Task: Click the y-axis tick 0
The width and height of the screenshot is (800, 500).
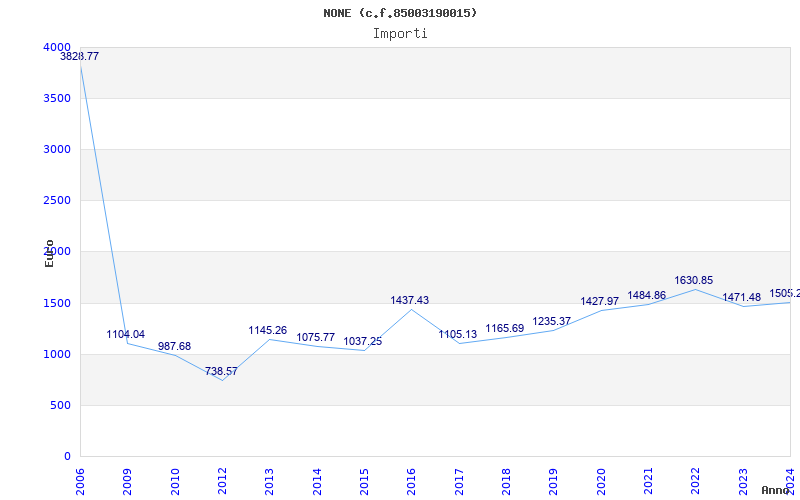Action: 68,457
